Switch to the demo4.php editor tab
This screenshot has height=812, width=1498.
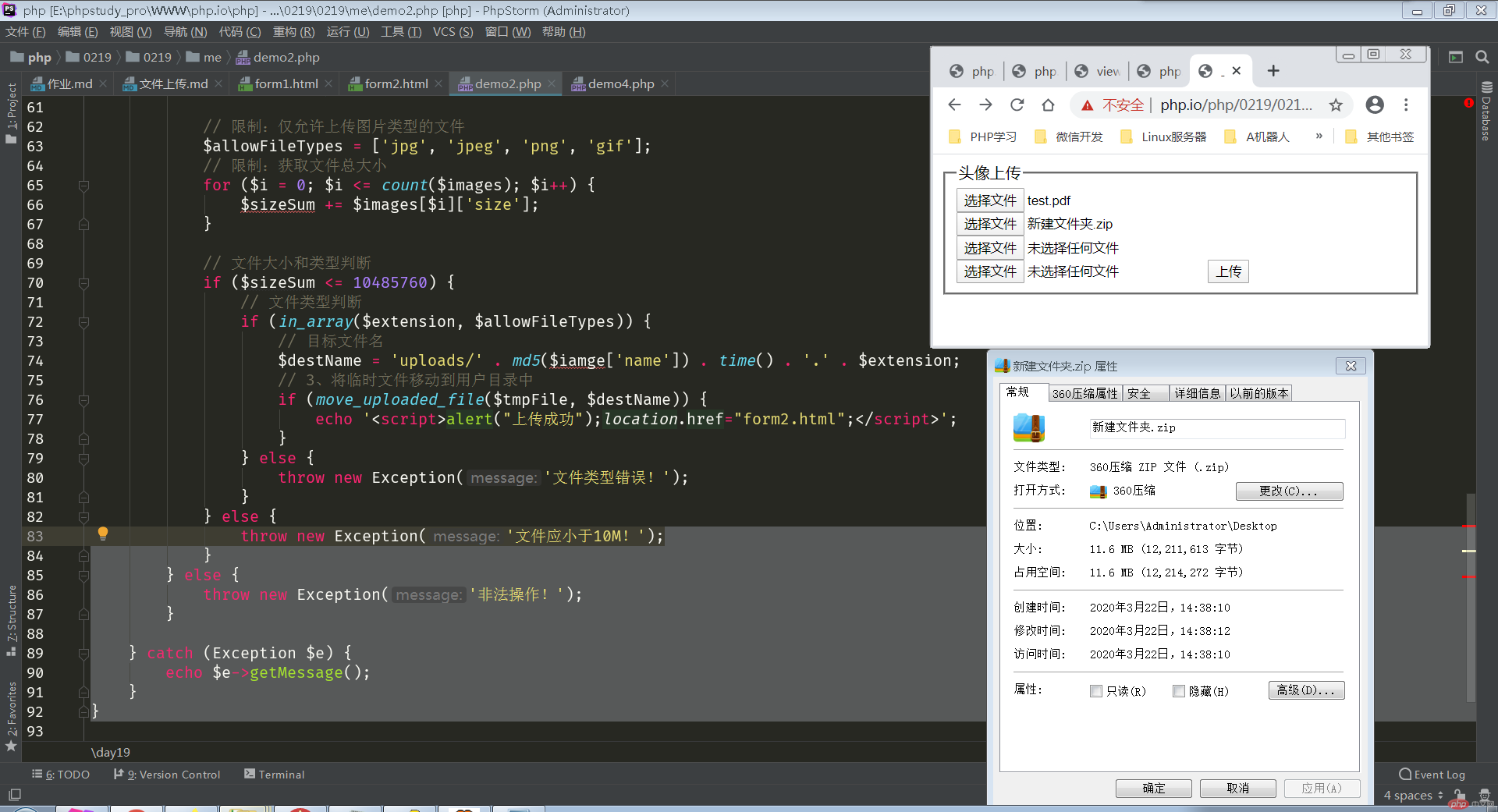(x=620, y=83)
